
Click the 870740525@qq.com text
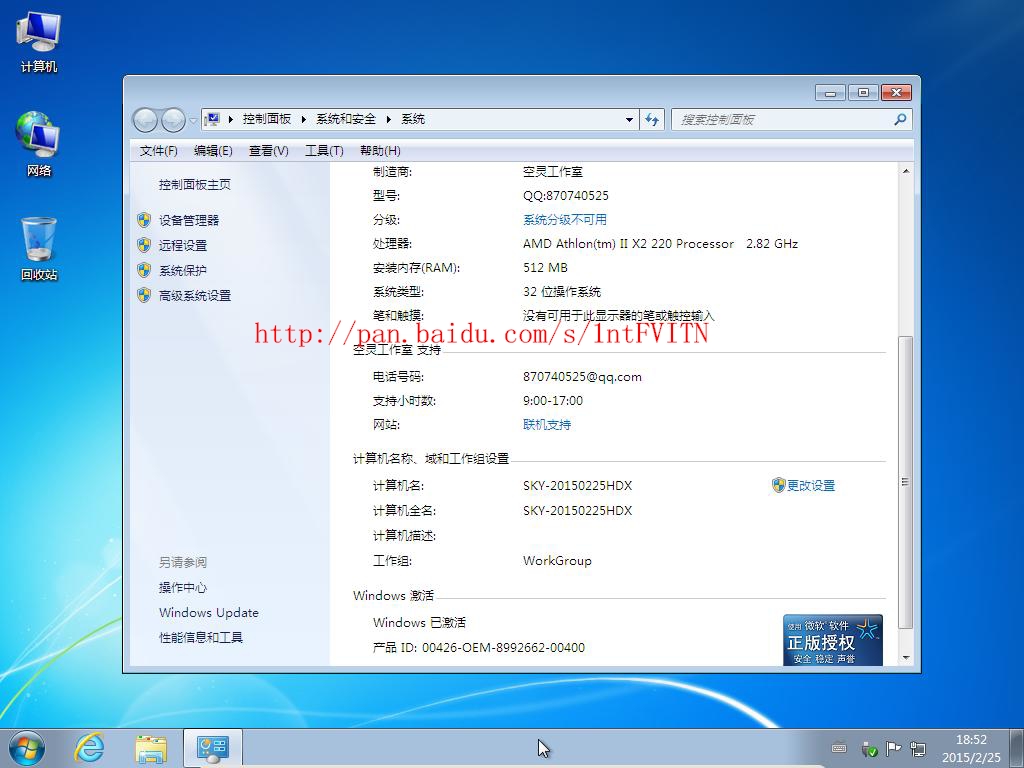point(582,377)
